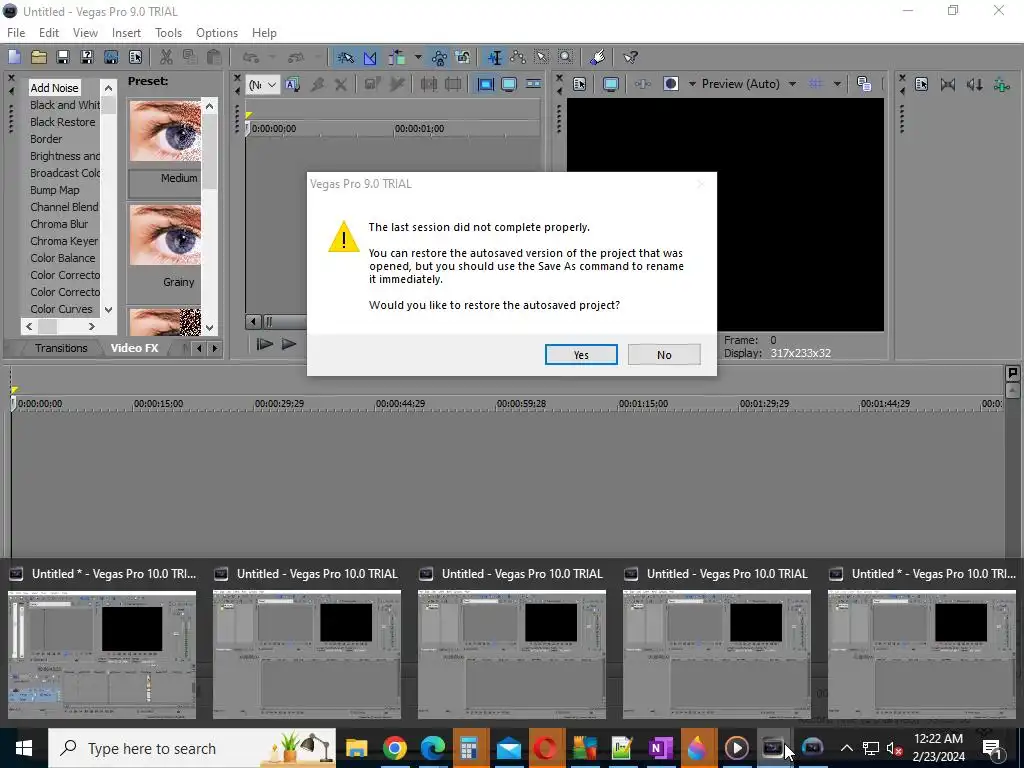The width and height of the screenshot is (1024, 768).
Task: Toggle the preview Overlays grid icon
Action: point(816,84)
